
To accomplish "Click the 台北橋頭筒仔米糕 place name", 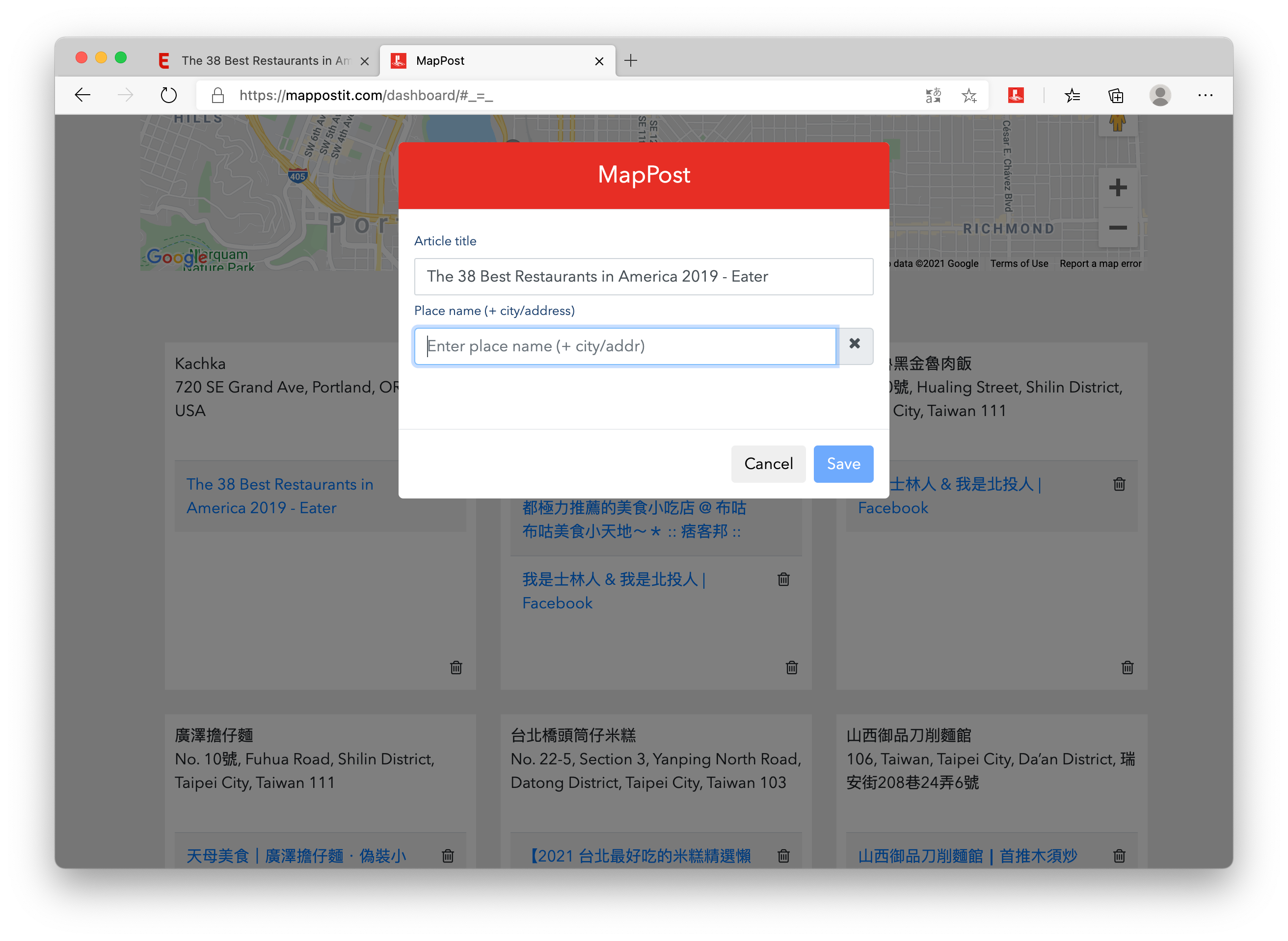I will [x=573, y=735].
